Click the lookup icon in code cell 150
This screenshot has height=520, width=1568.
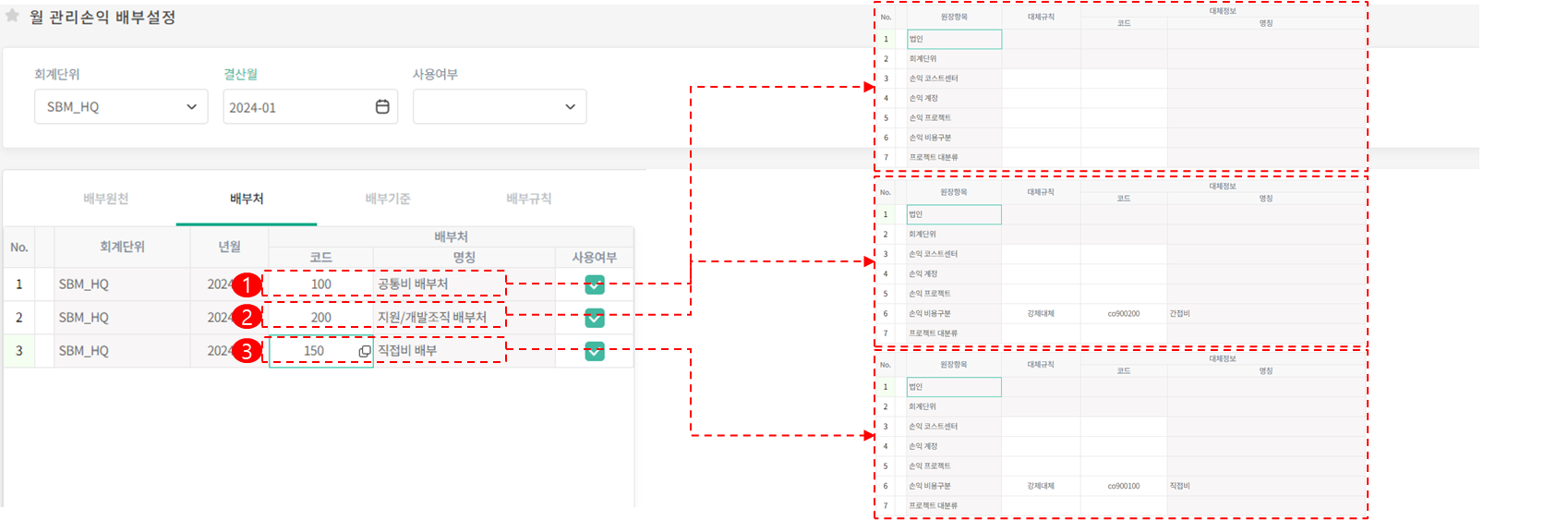click(365, 352)
